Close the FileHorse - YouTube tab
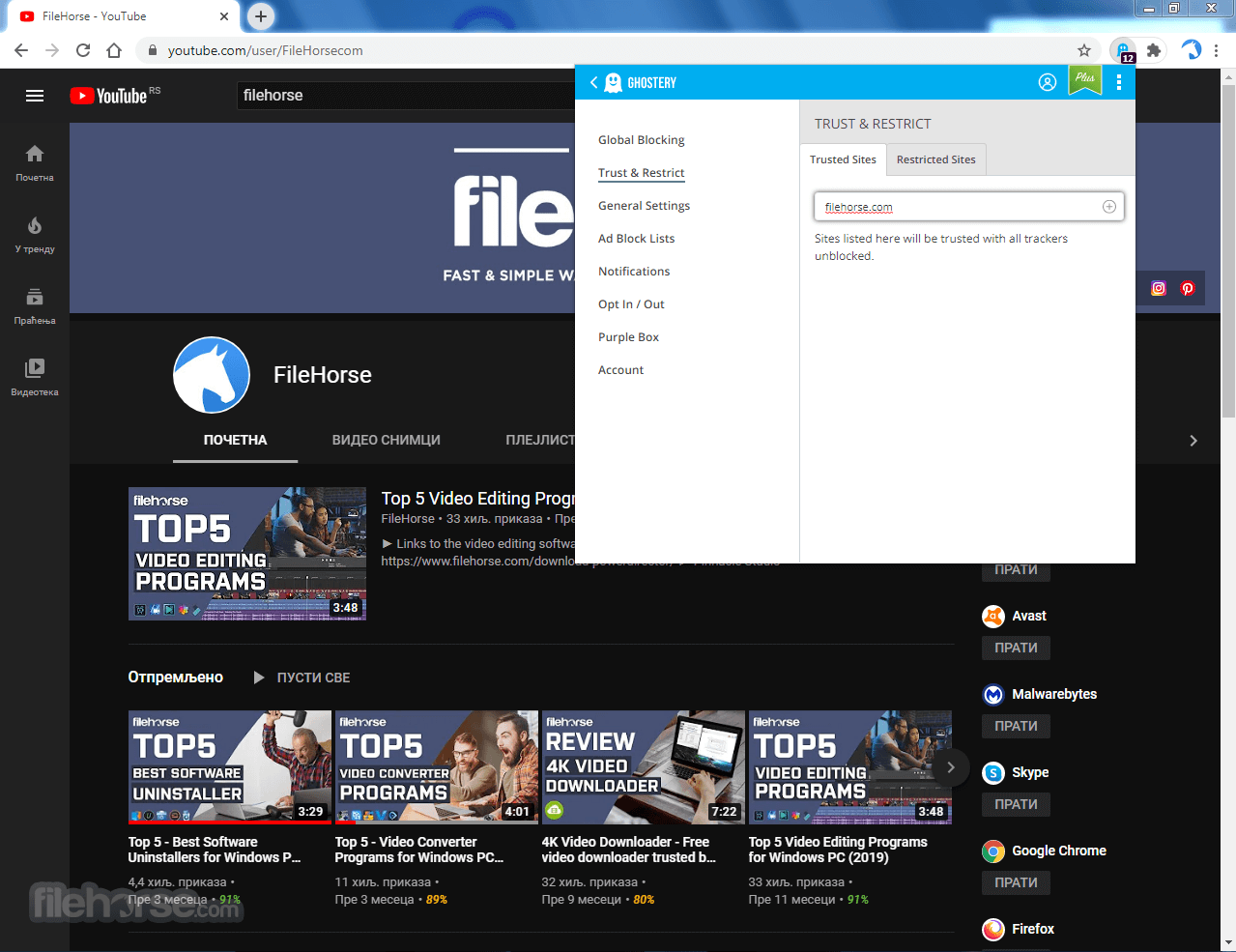The width and height of the screenshot is (1236, 952). coord(224,16)
